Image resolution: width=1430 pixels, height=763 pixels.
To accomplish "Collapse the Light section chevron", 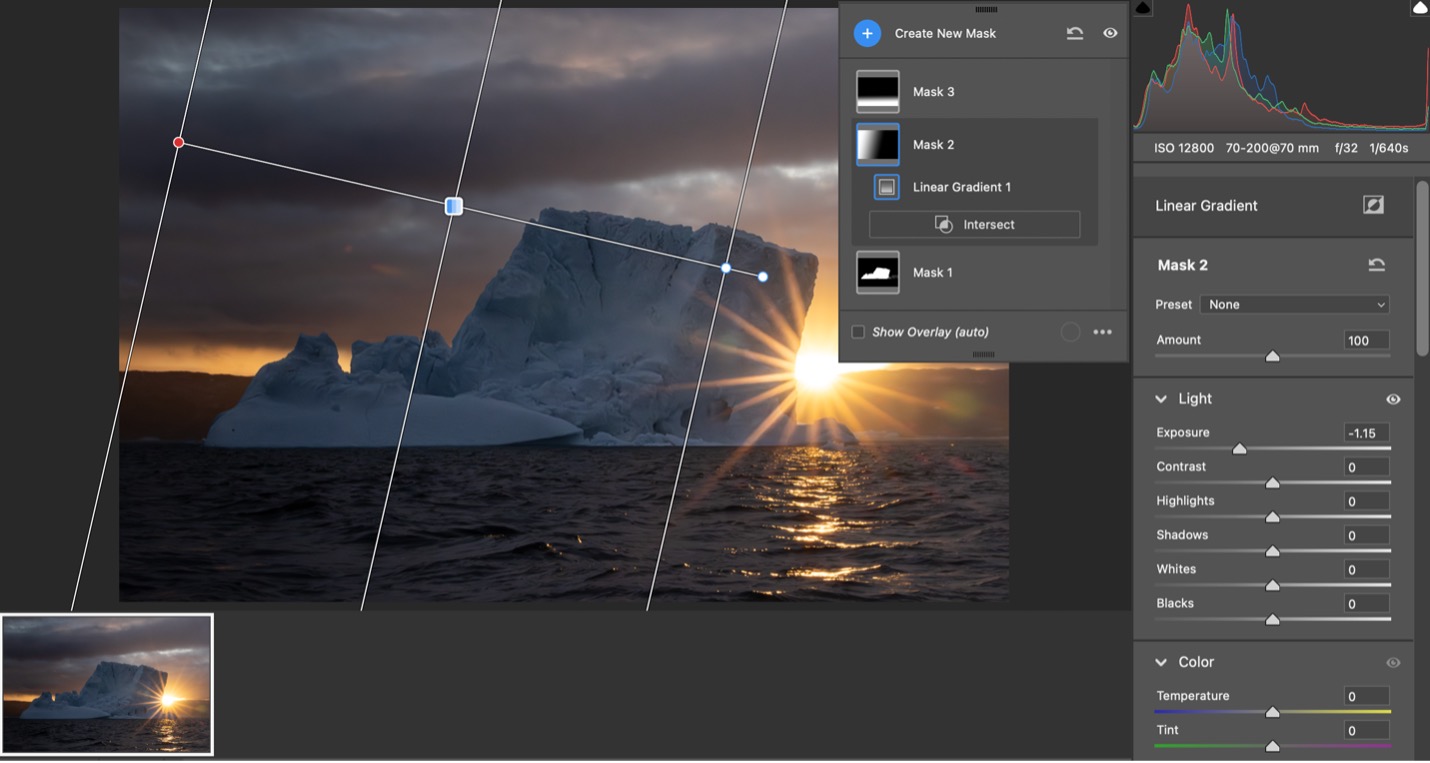I will 1161,399.
